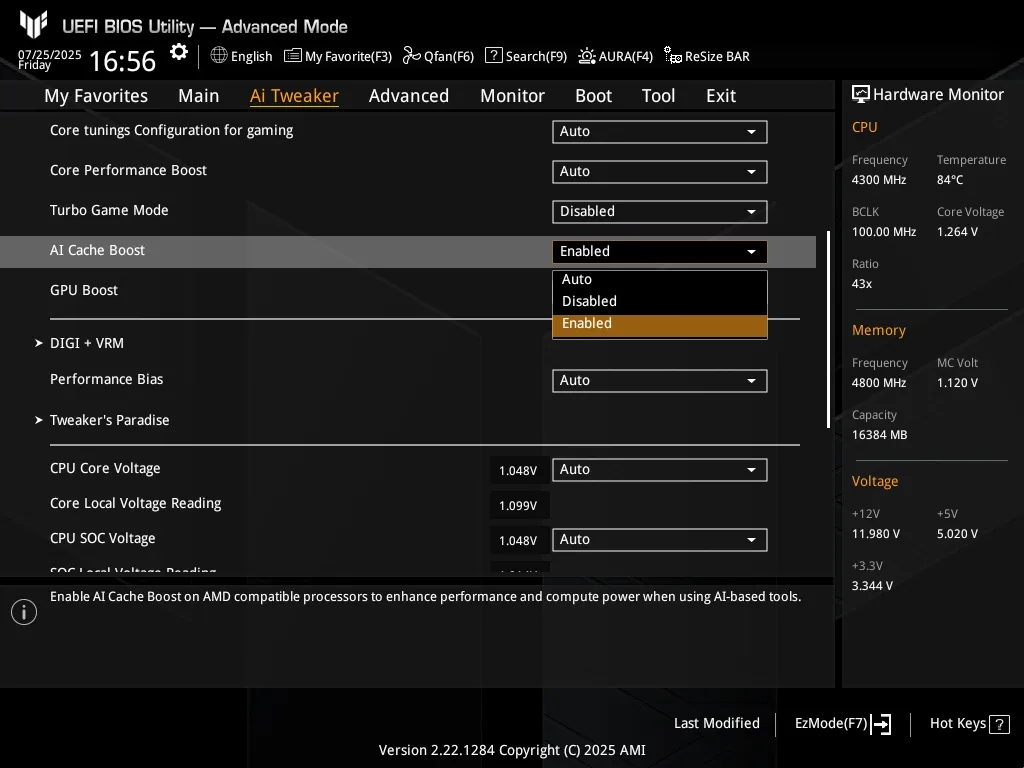Open the Search function with F9

coord(525,56)
